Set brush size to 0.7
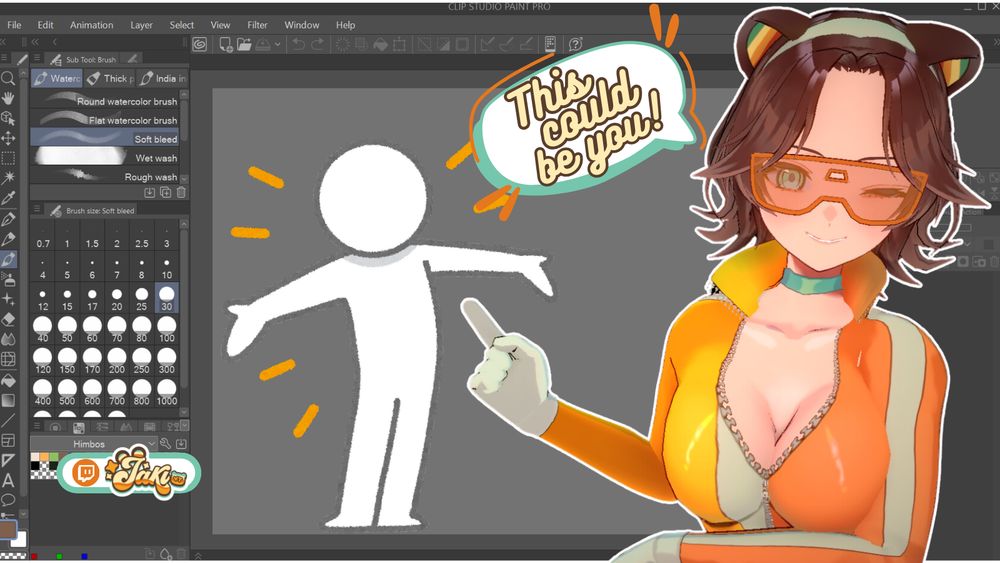 pyautogui.click(x=43, y=235)
